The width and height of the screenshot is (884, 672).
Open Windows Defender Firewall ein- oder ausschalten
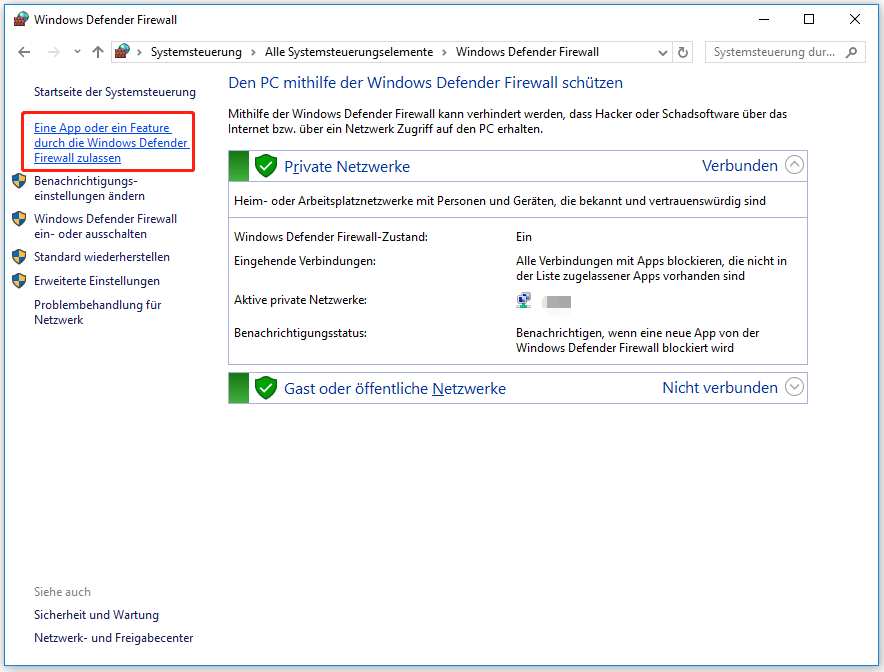[105, 226]
